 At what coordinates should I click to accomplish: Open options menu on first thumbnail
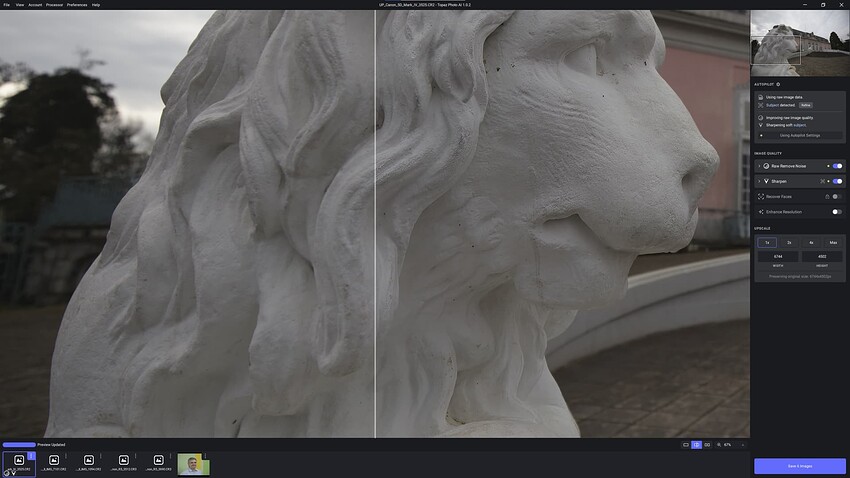click(31, 456)
